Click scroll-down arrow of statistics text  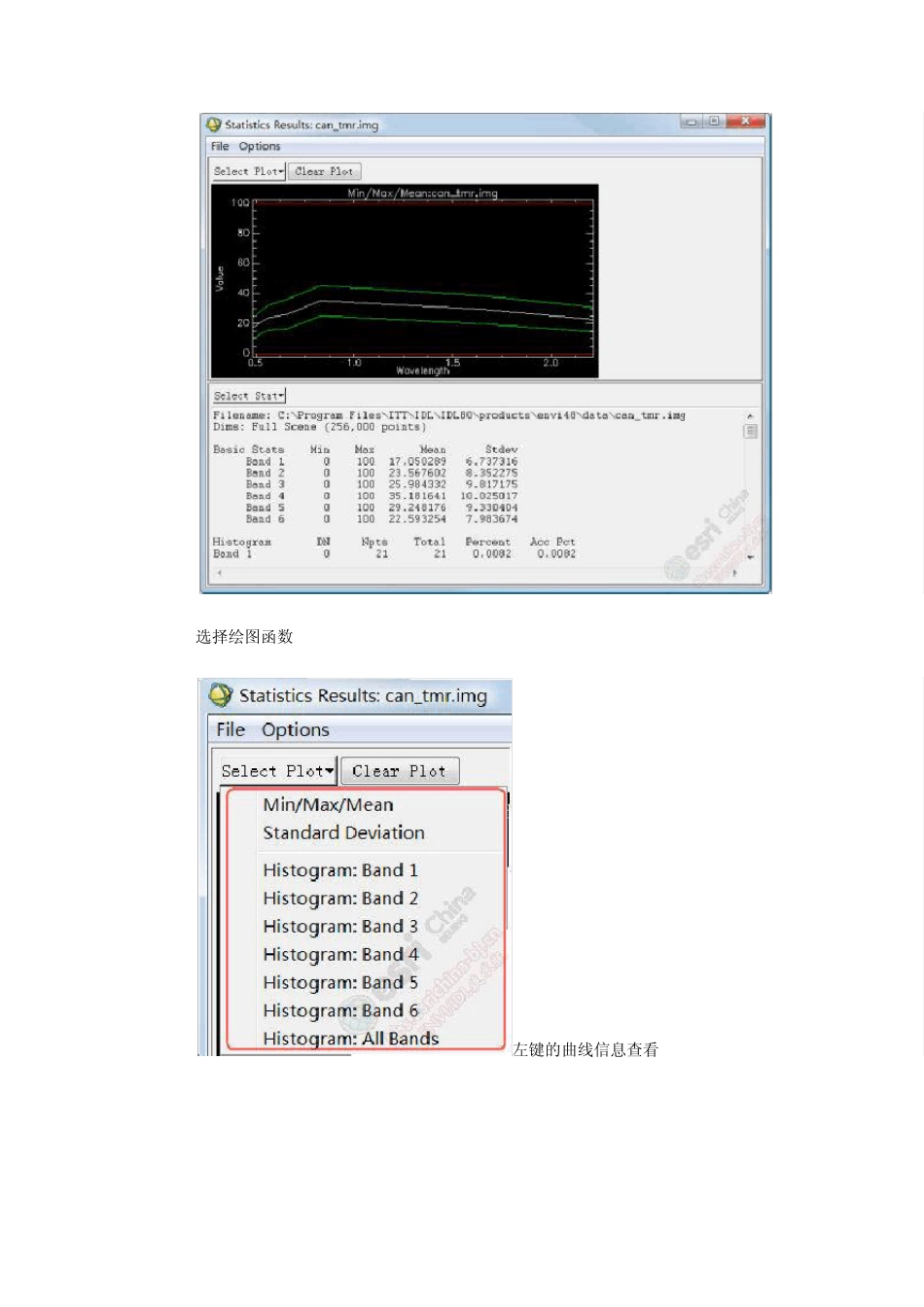coord(751,557)
